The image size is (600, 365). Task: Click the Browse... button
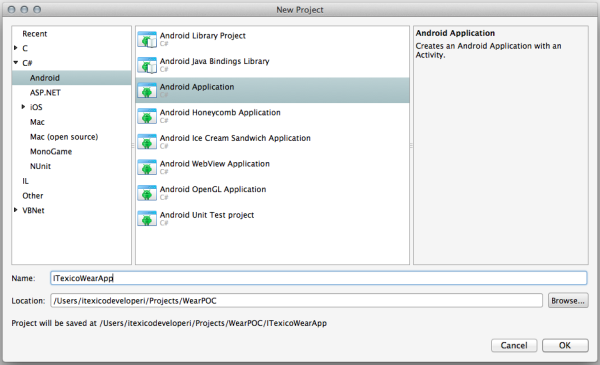(x=568, y=301)
